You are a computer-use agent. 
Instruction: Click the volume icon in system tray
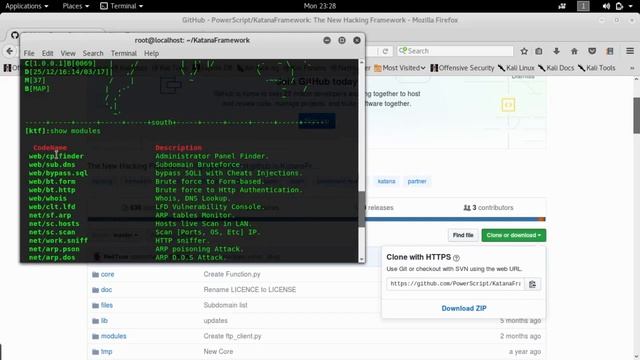606,6
